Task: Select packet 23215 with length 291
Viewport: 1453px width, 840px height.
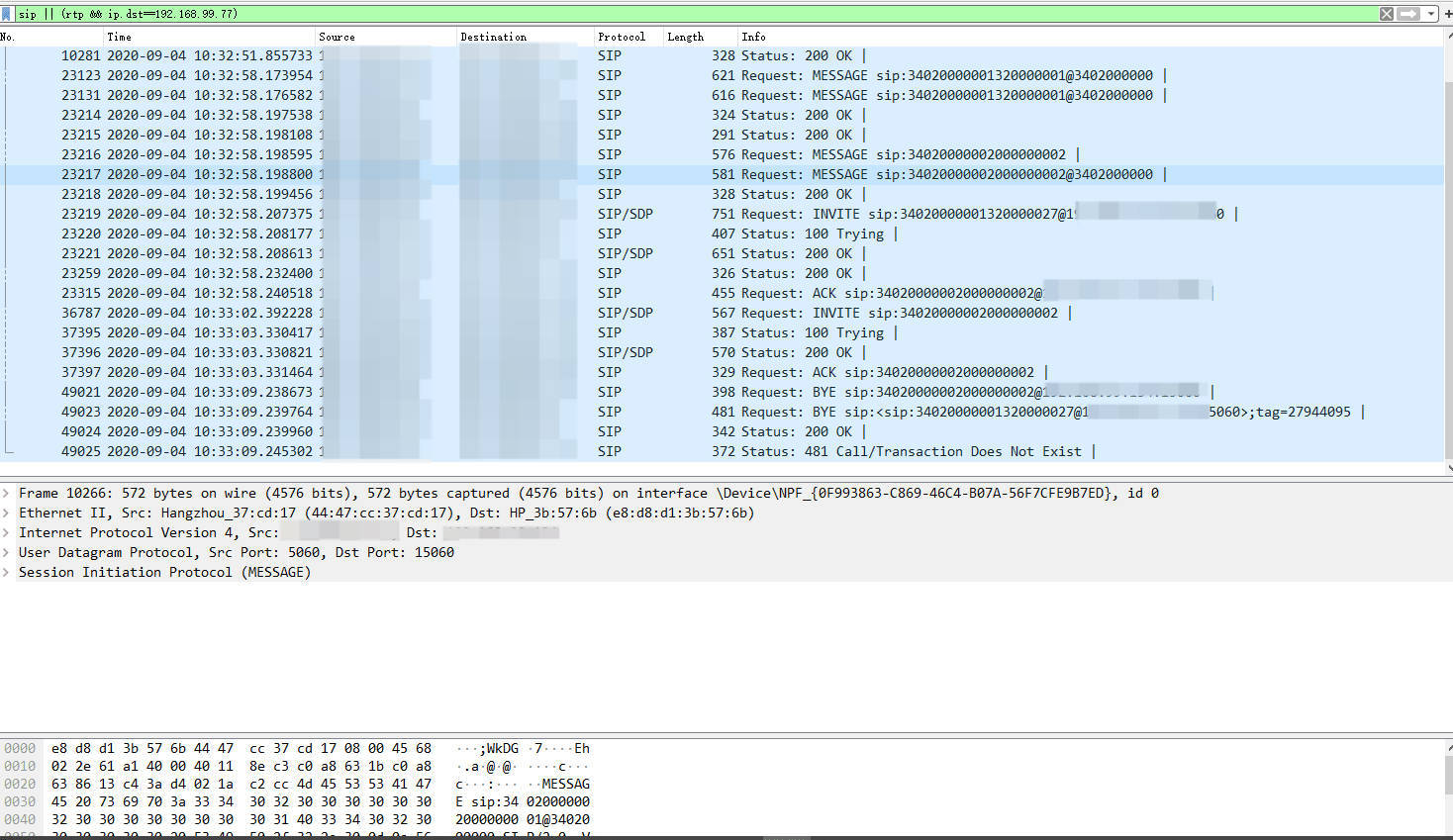Action: coord(722,135)
